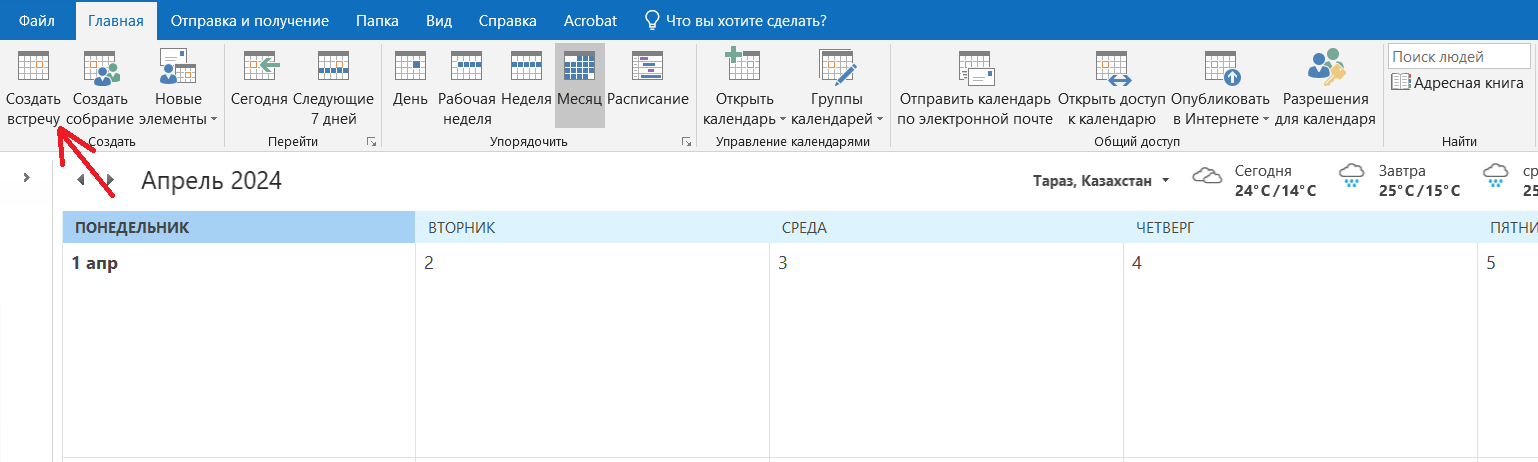Viewport: 1538px width, 462px height.
Task: Toggle the Месяц view button
Action: [579, 68]
